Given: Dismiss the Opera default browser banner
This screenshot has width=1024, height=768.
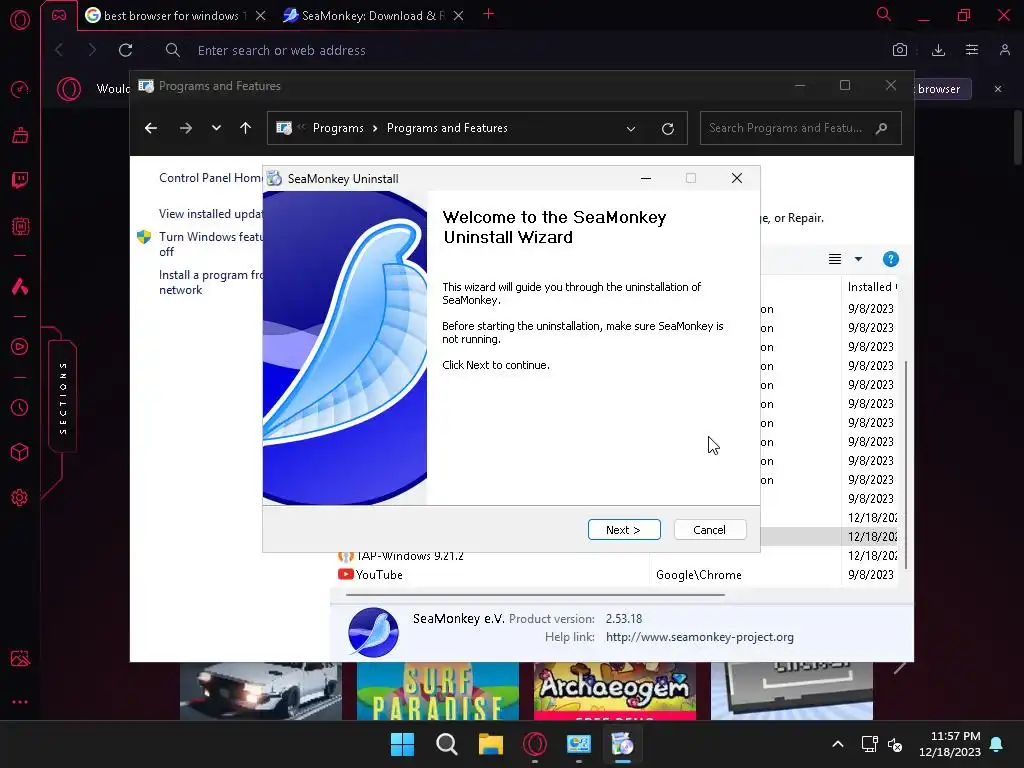Looking at the screenshot, I should pos(998,89).
